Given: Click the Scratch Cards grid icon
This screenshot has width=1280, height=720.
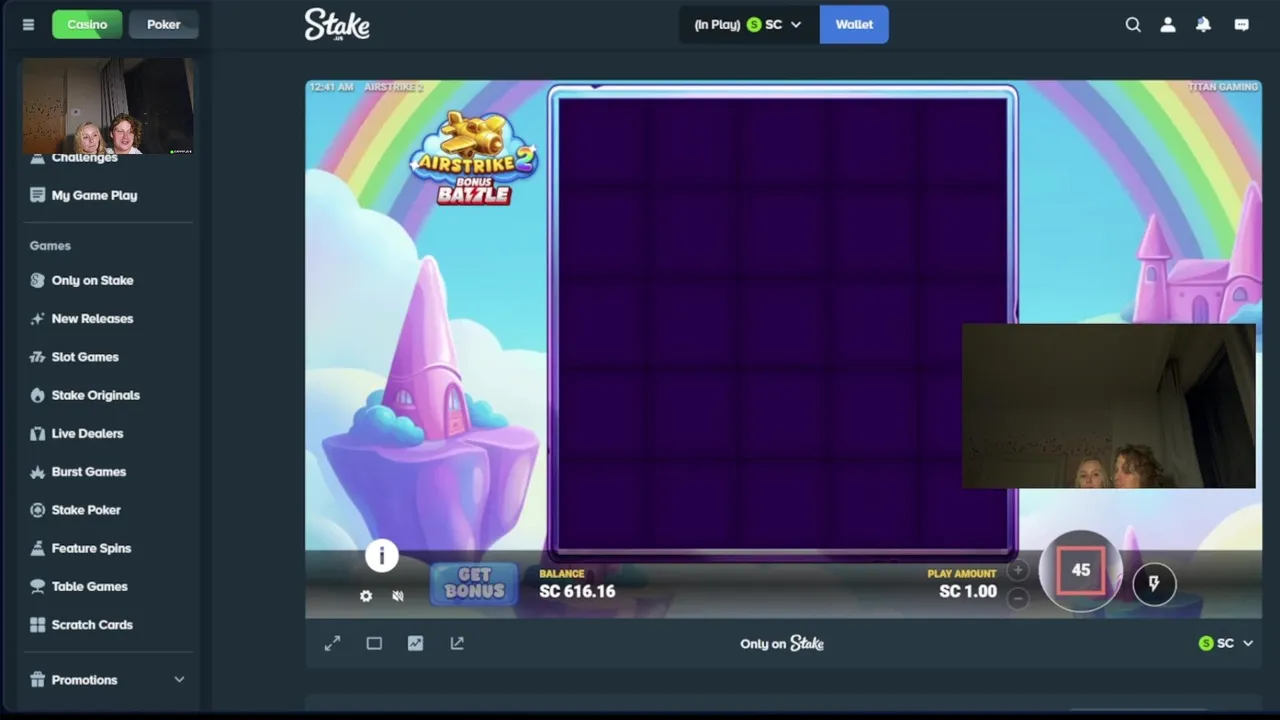Looking at the screenshot, I should [x=37, y=624].
